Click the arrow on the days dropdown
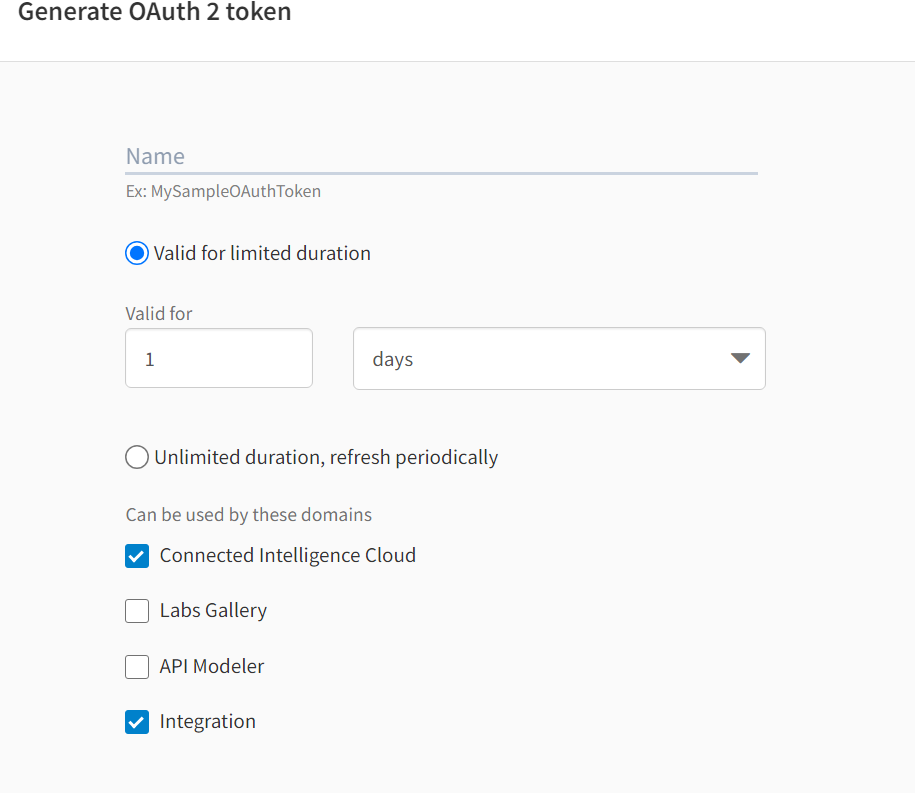The image size is (915, 793). point(740,358)
